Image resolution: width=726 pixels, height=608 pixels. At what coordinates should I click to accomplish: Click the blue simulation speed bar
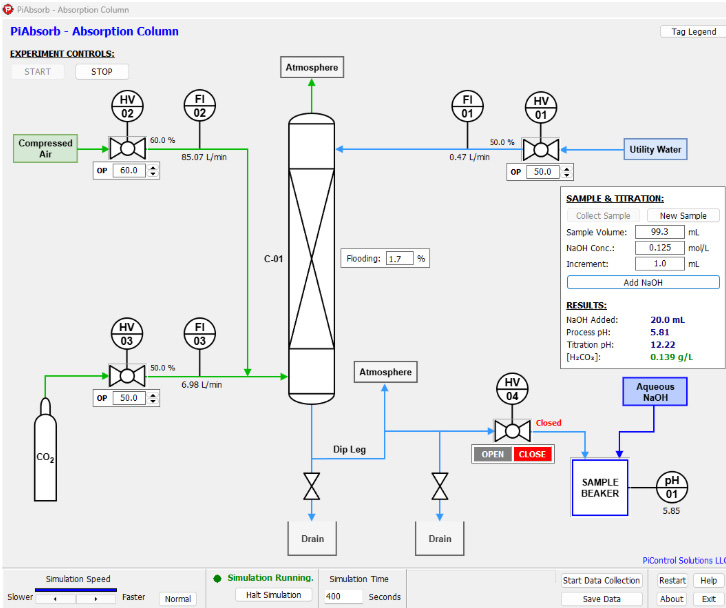click(76, 590)
